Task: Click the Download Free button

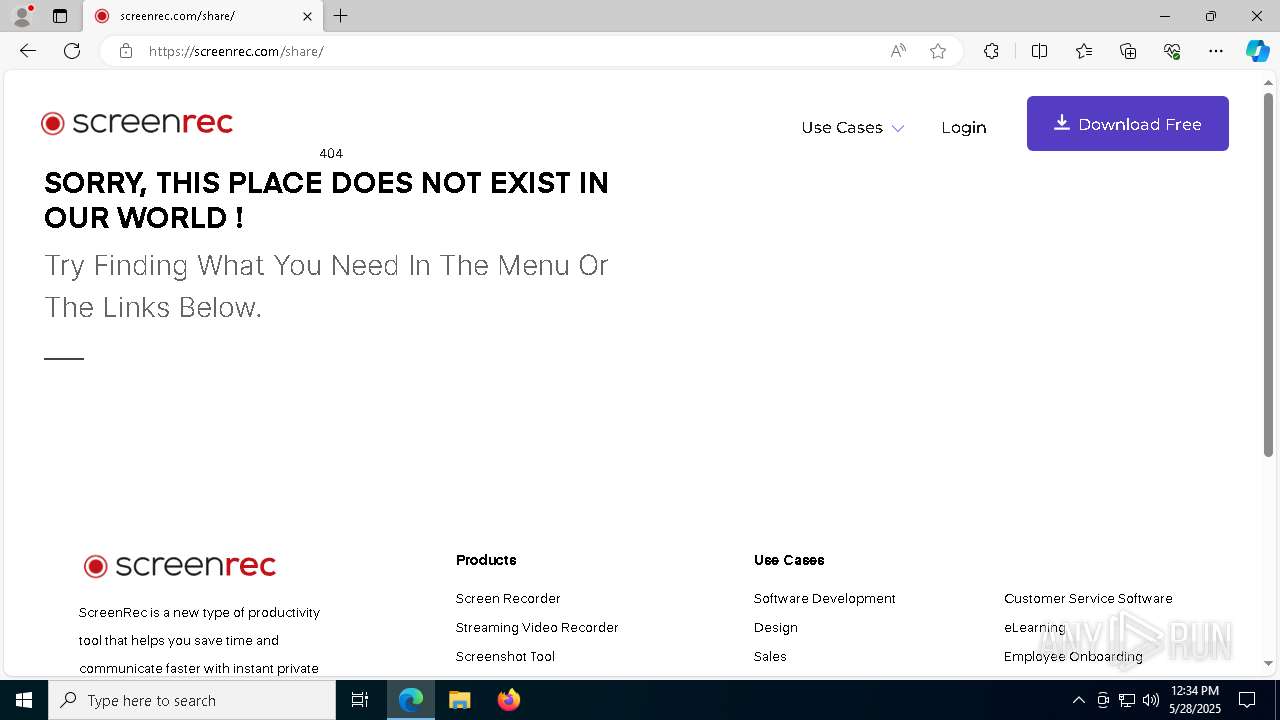Action: point(1128,124)
